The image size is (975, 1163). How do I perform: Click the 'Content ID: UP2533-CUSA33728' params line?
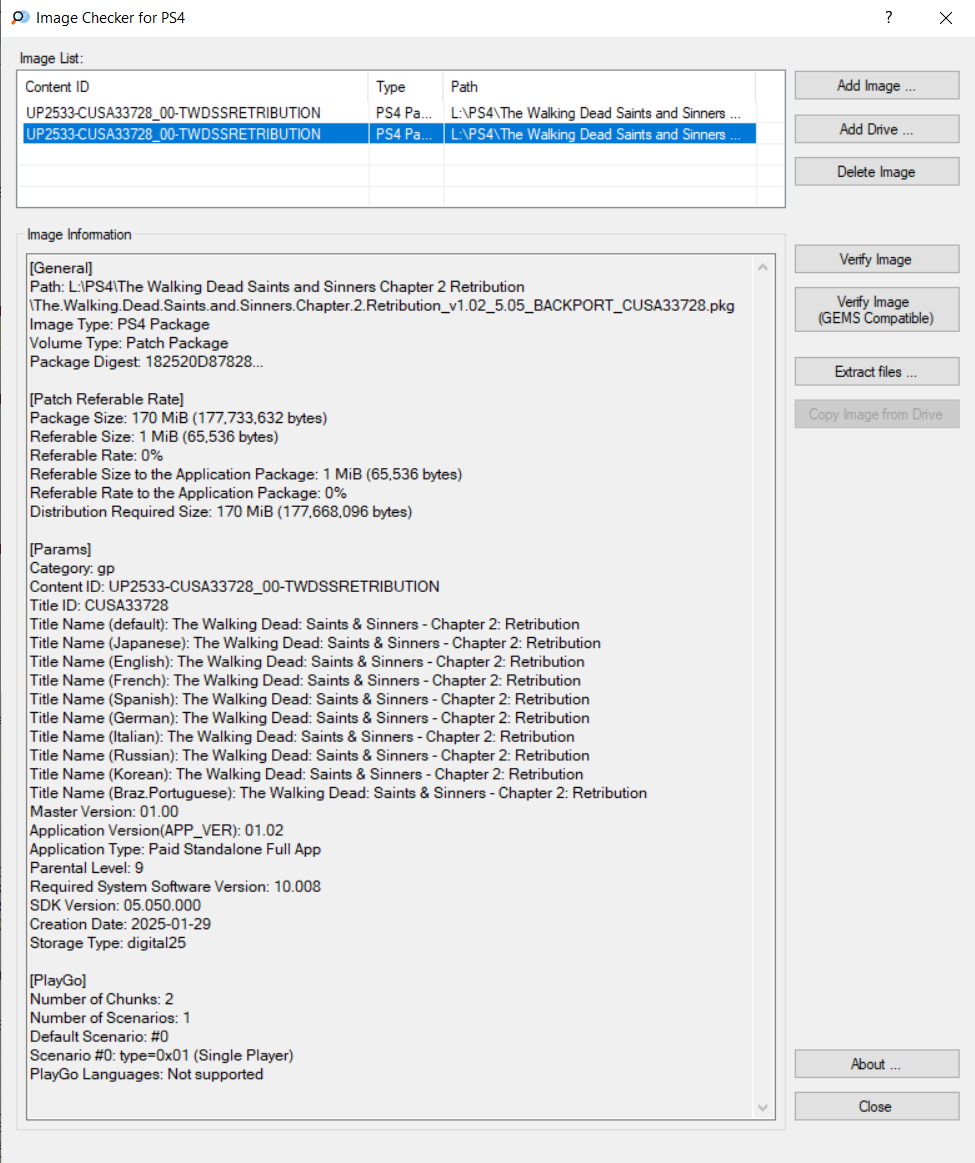(x=234, y=587)
